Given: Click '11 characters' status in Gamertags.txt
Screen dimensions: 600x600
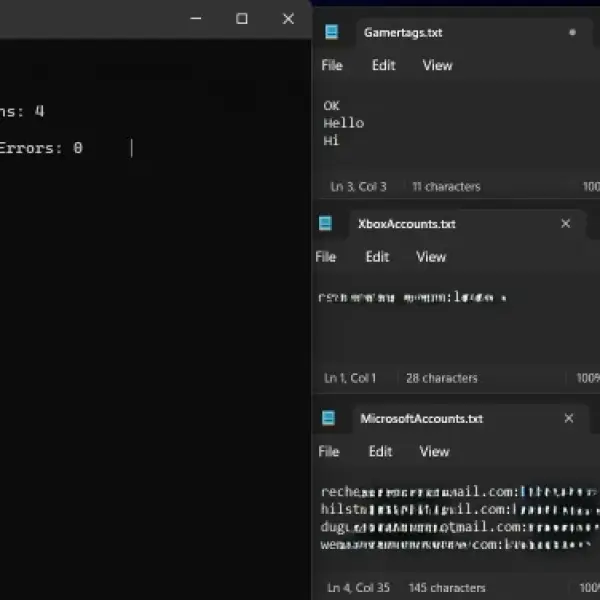Looking at the screenshot, I should click(446, 187).
